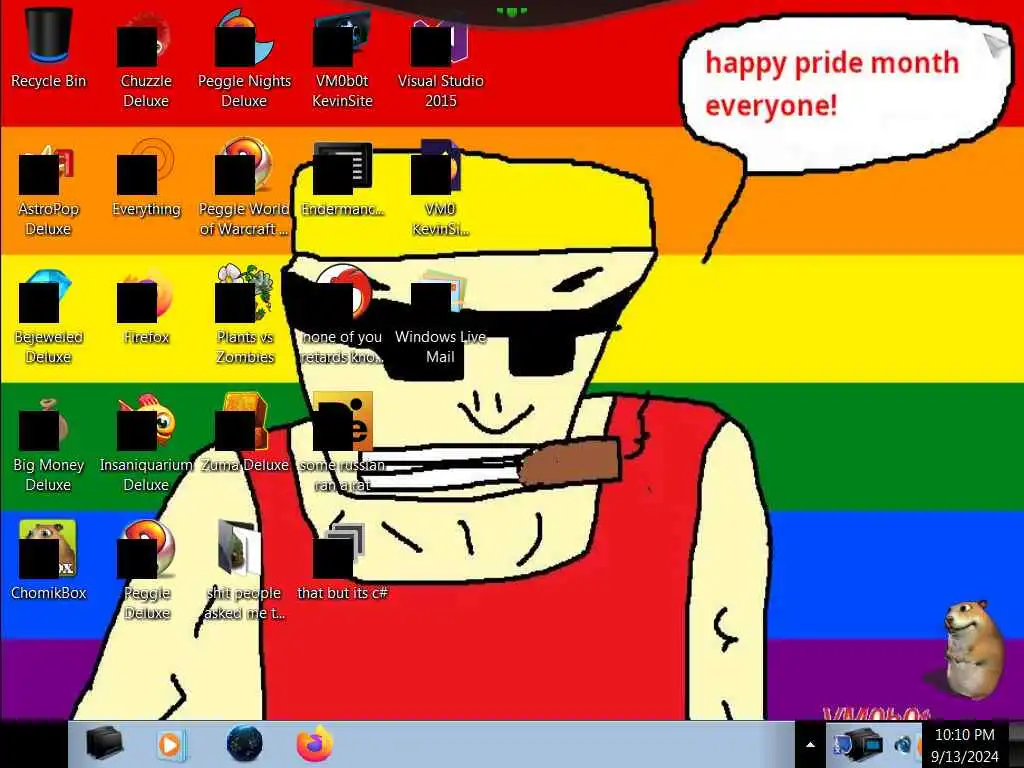This screenshot has height=768, width=1024.
Task: Open the ChomikBox desktop shortcut
Action: coord(48,560)
